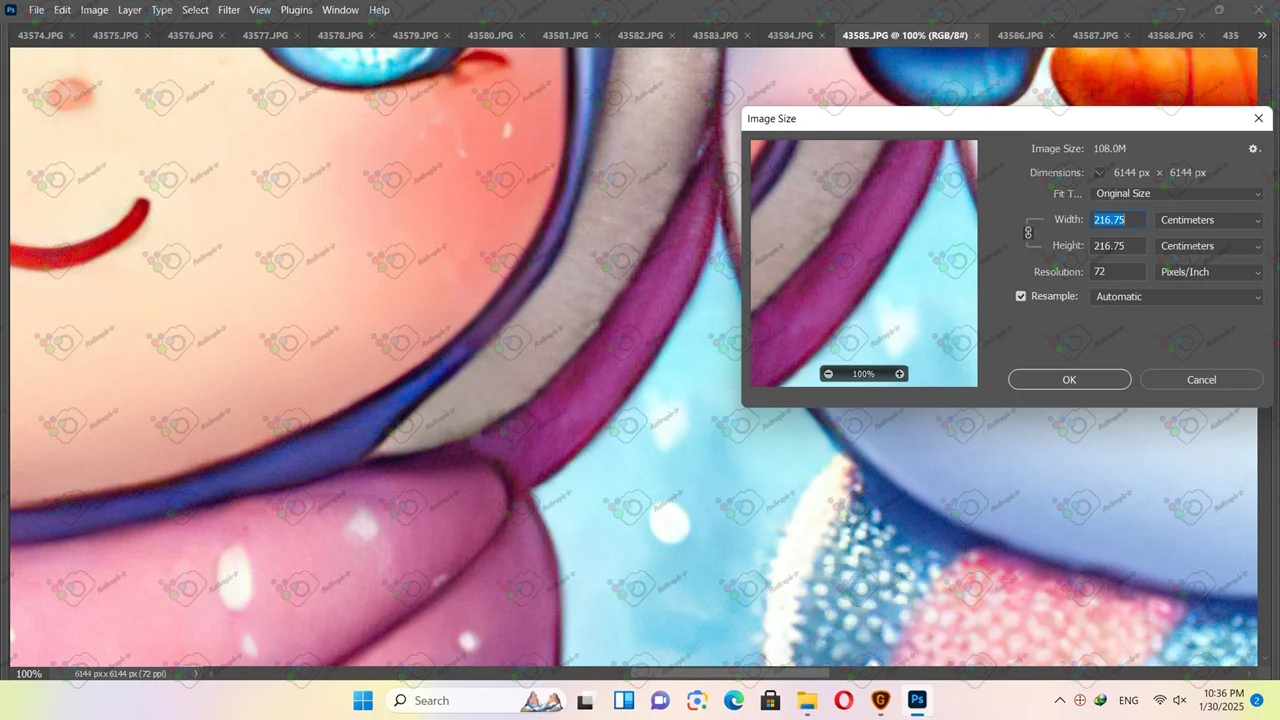Zoom out the preview with minus icon
Image resolution: width=1280 pixels, height=720 pixels.
pyautogui.click(x=828, y=374)
